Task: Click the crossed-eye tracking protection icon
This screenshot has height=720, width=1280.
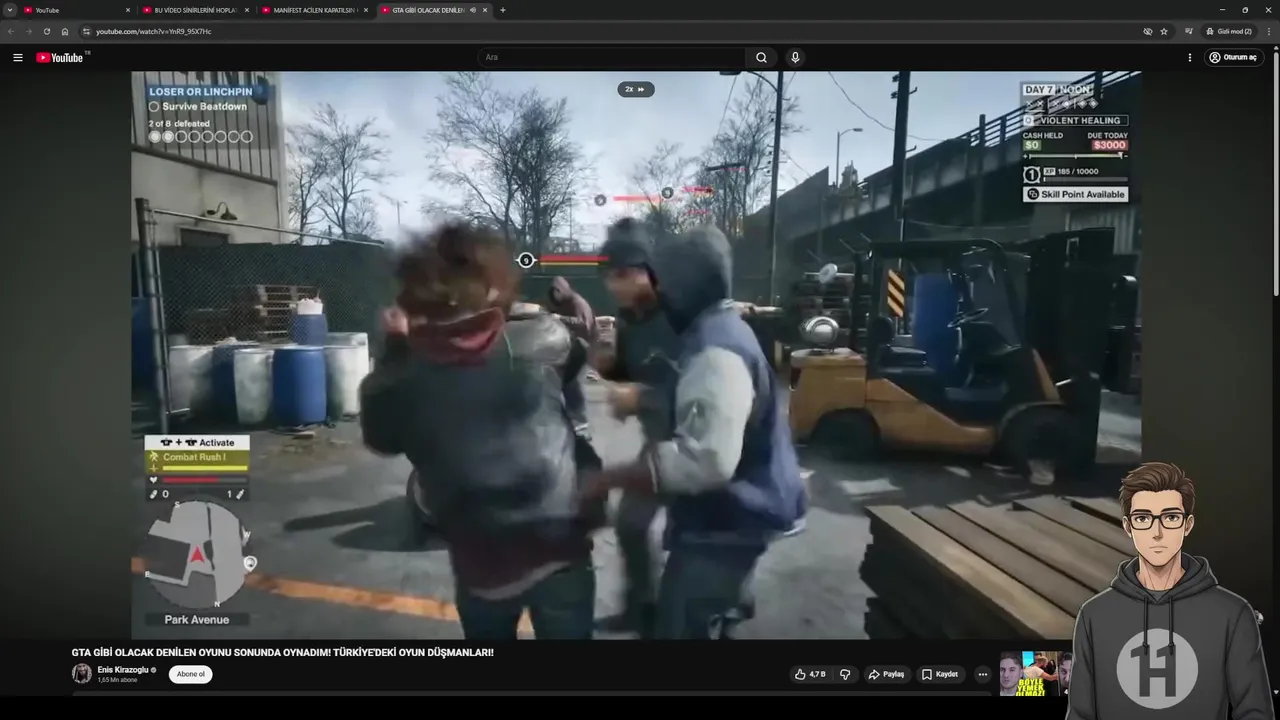Action: 1148,31
